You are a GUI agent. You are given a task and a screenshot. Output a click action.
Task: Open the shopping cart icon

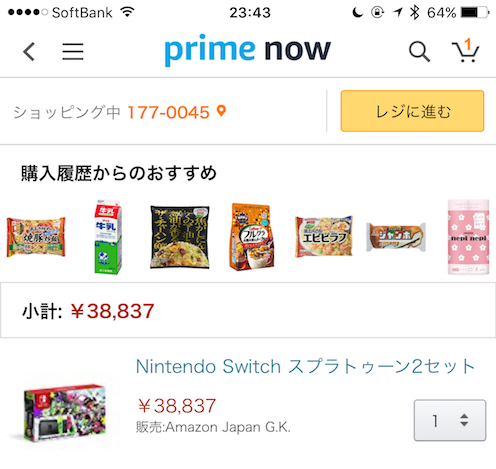tap(465, 51)
